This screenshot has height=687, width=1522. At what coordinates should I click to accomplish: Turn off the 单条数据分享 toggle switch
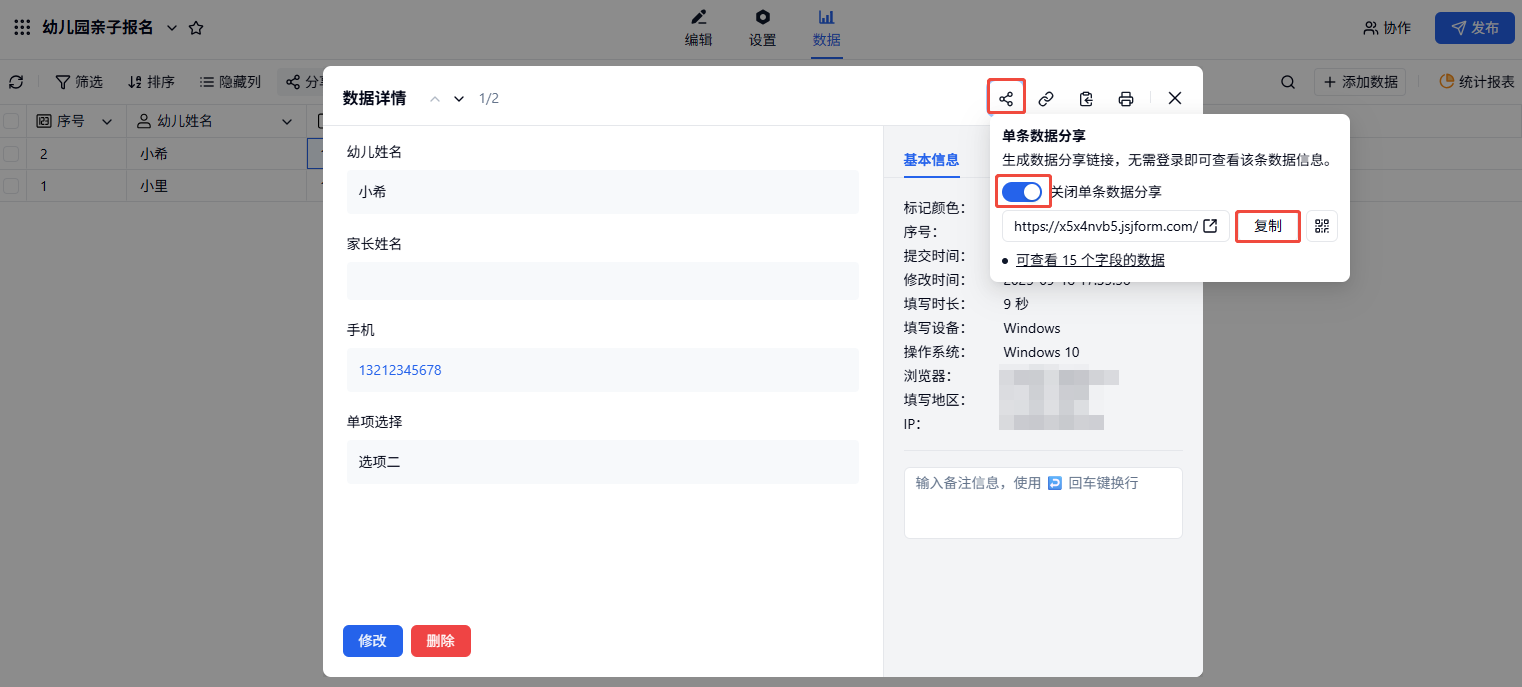tap(1022, 191)
